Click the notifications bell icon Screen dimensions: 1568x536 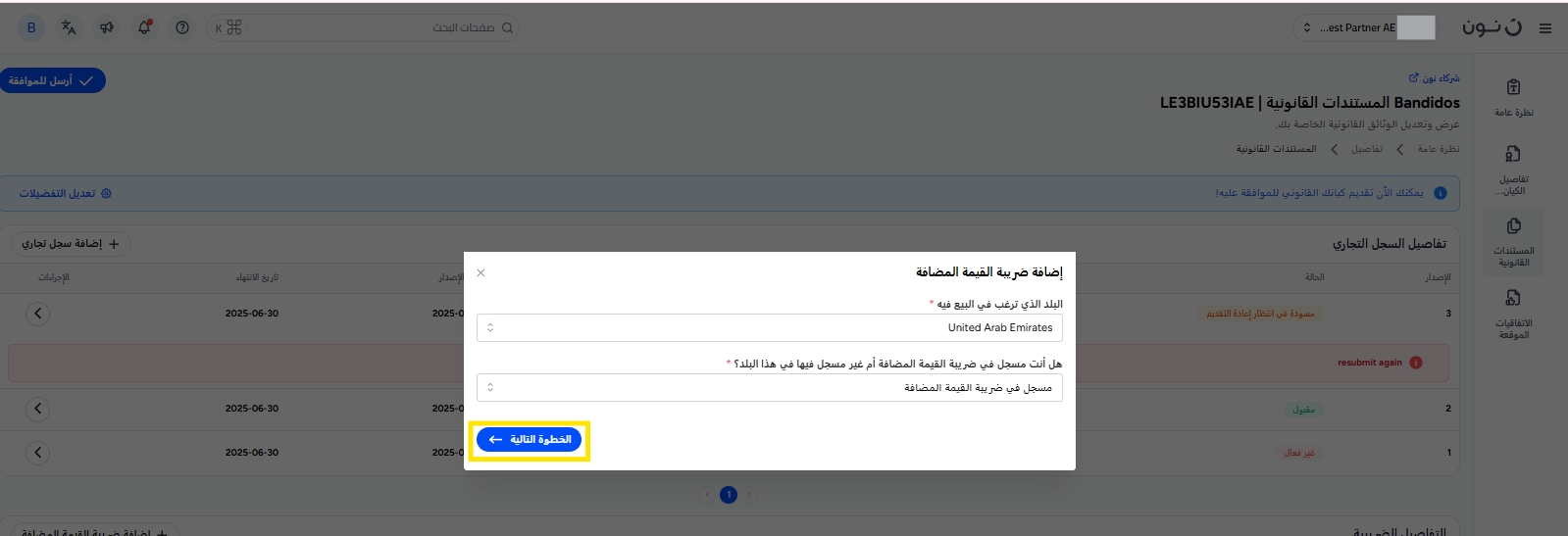click(x=144, y=27)
